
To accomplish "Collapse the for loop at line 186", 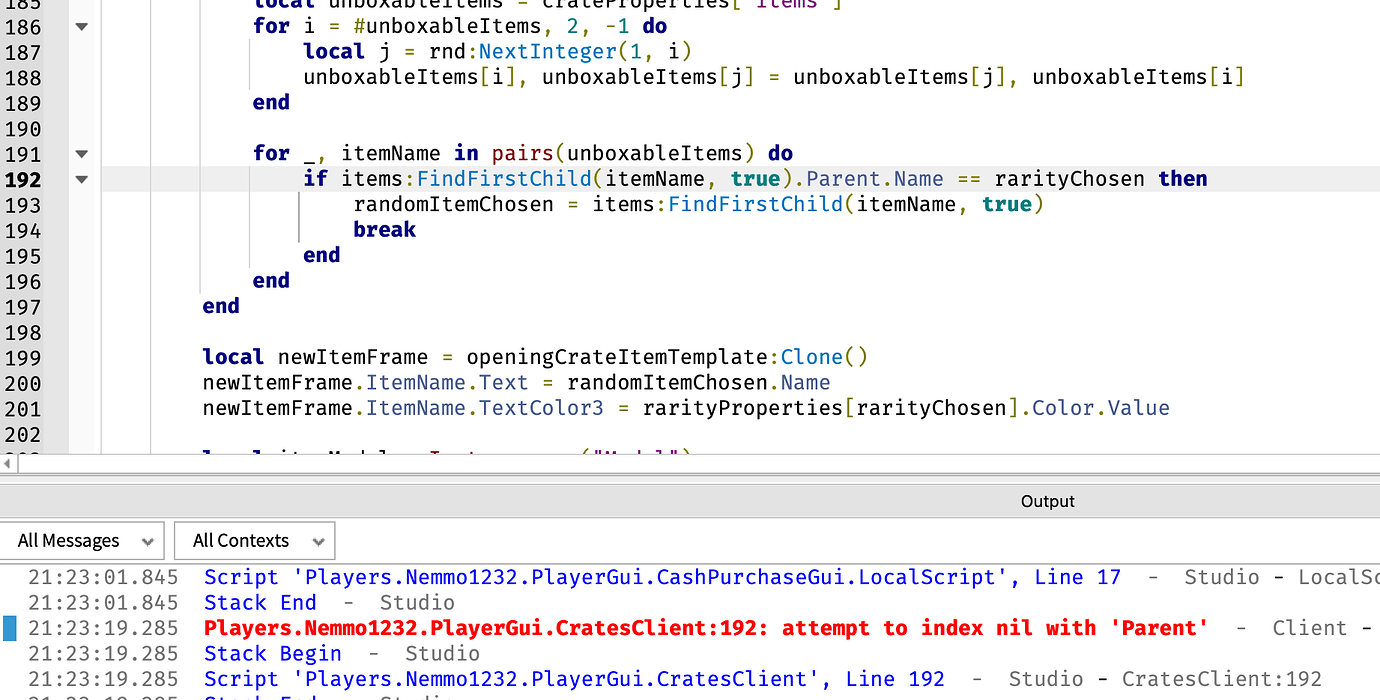I will point(81,26).
